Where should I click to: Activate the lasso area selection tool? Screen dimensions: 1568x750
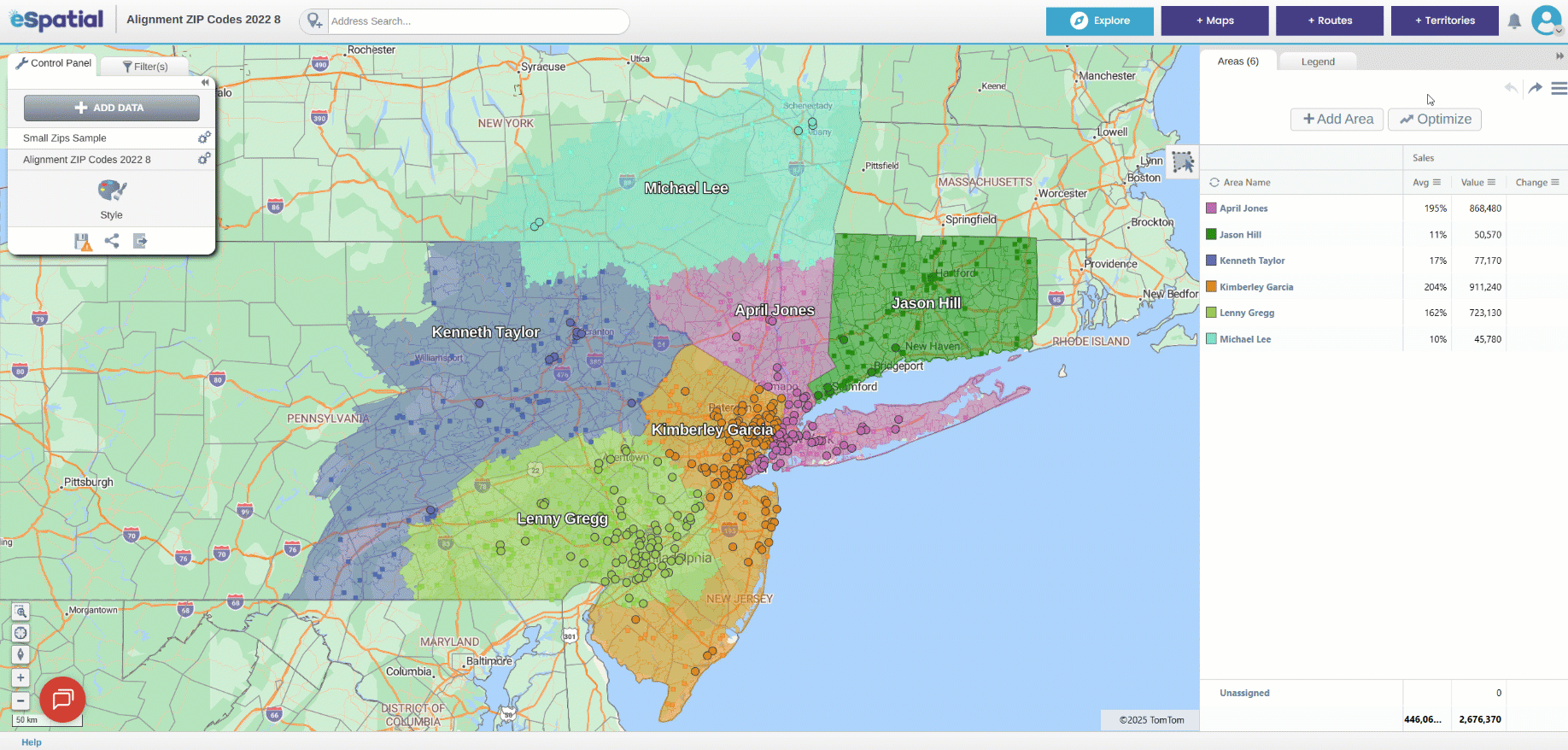point(1183,162)
